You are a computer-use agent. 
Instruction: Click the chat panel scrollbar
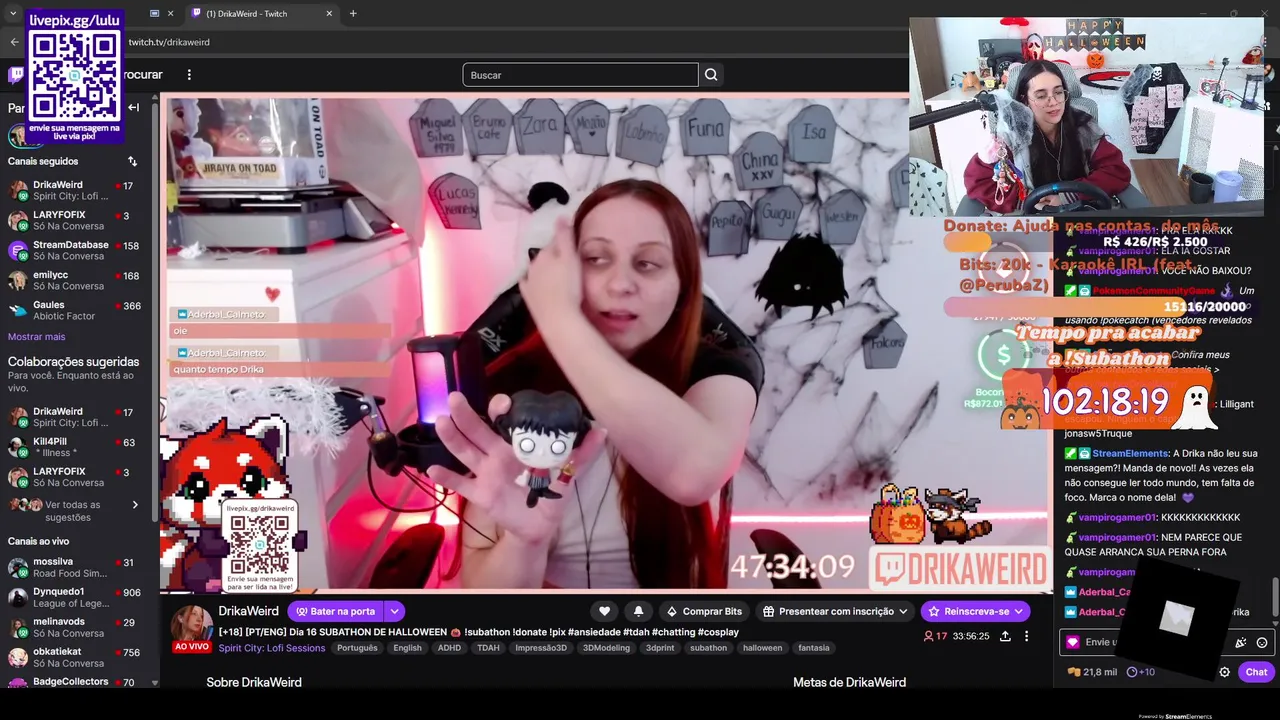tap(1275, 595)
